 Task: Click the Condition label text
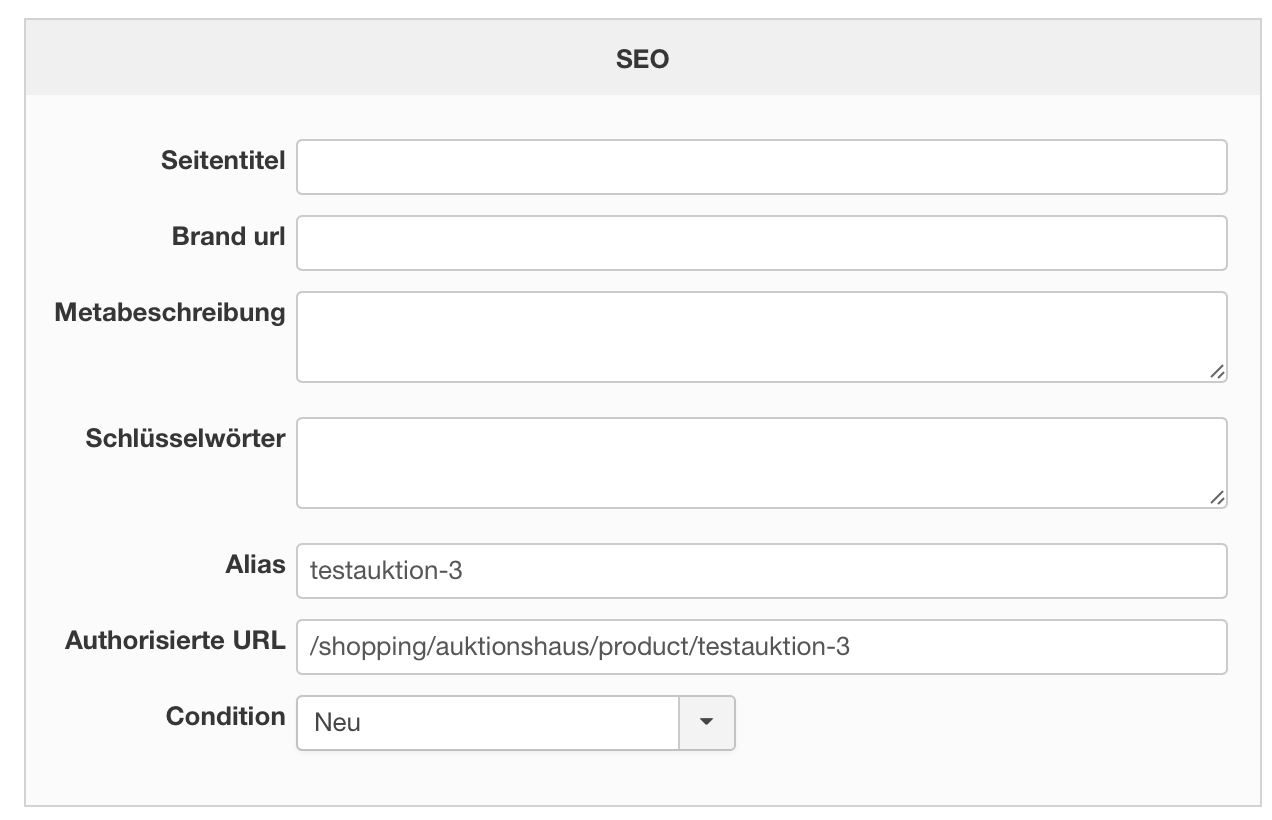226,716
